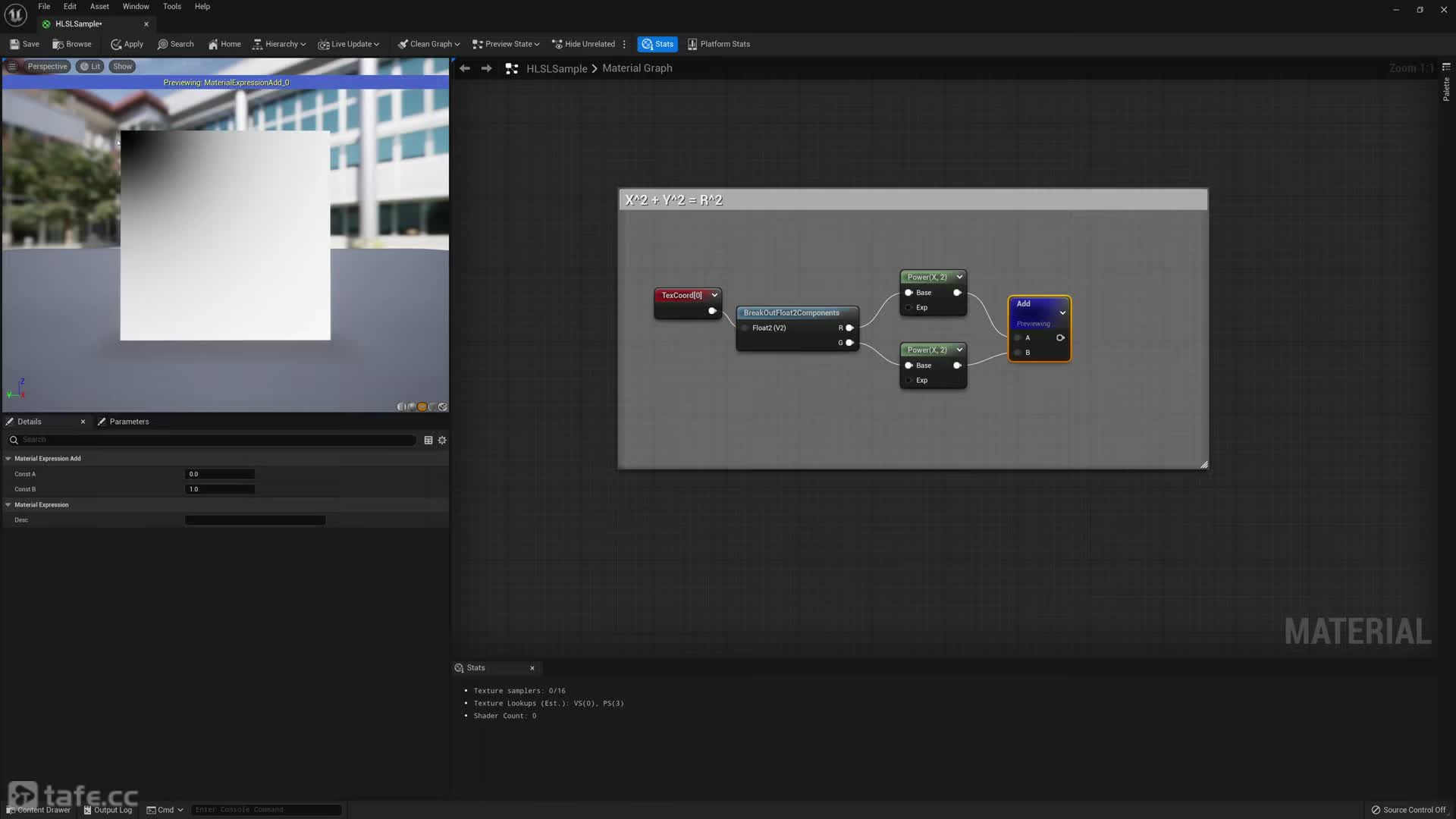The image size is (1456, 819).
Task: Click the TexCoord[0] output pin
Action: (x=712, y=311)
